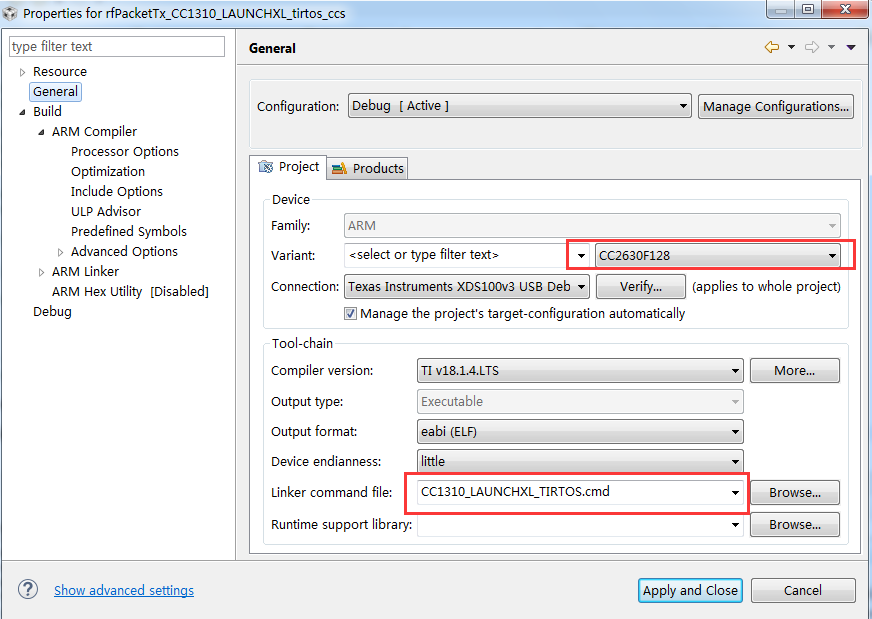Cancel the properties dialog
This screenshot has width=872, height=619.
[x=803, y=591]
